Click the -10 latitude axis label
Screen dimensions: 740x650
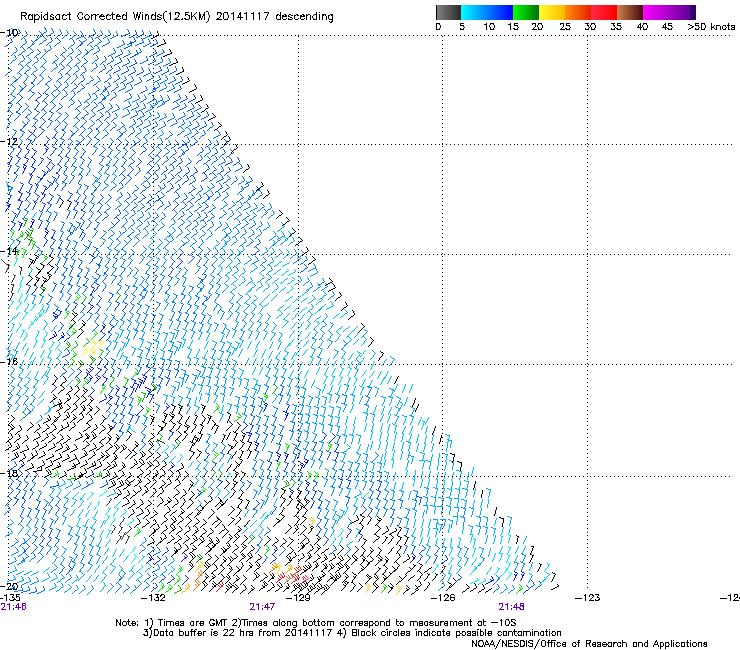click(9, 33)
